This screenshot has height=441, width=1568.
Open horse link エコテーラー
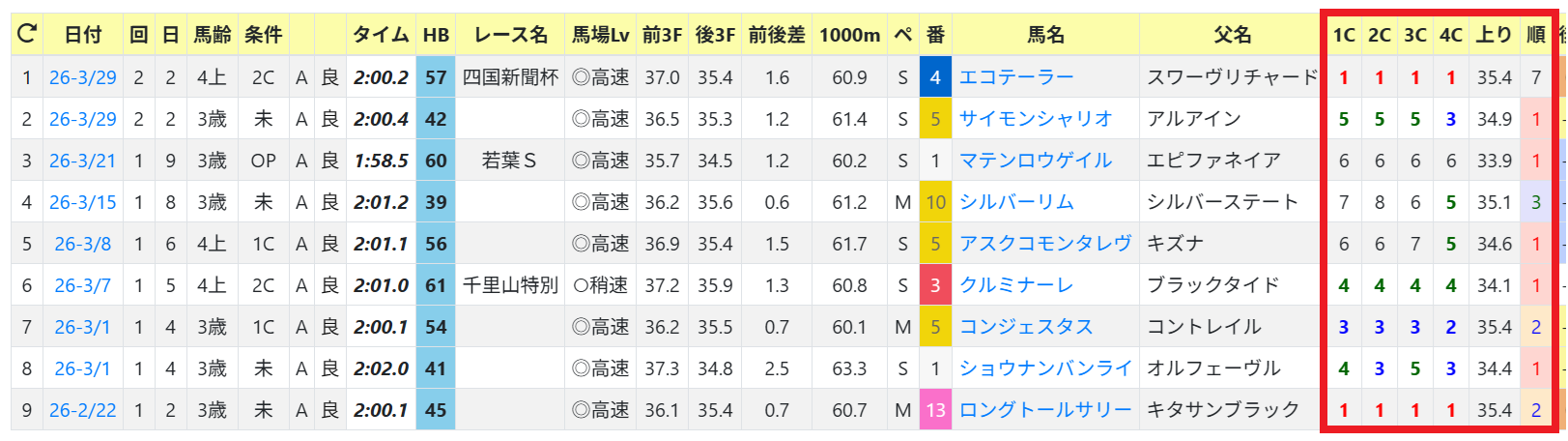[1016, 77]
